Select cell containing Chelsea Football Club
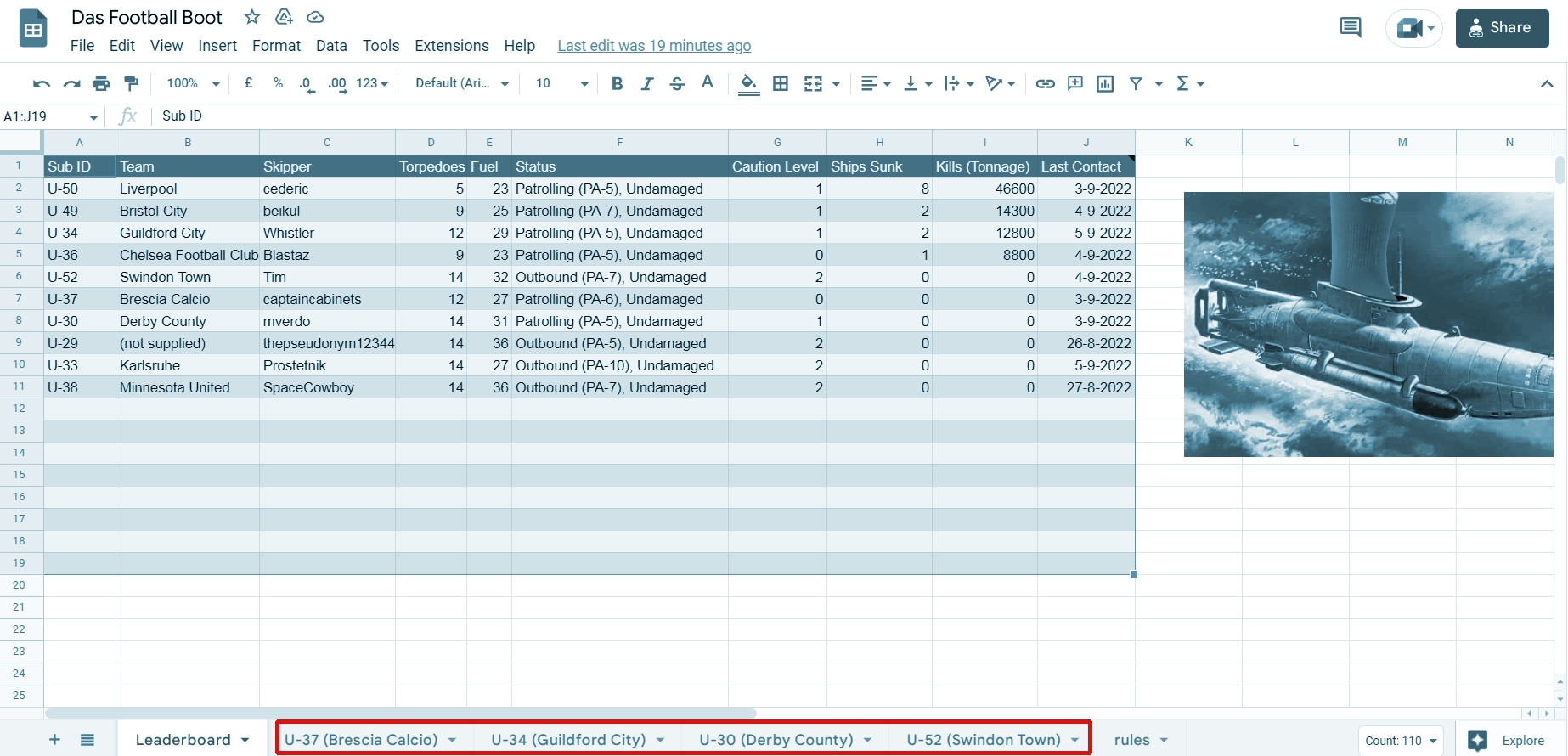Screen dimensions: 1568x756 pos(188,255)
